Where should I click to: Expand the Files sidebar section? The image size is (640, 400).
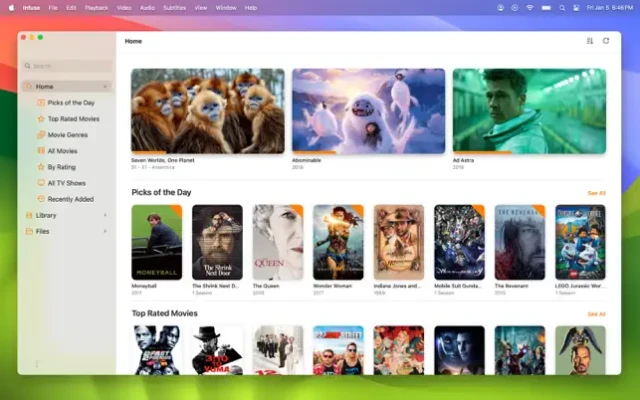pos(105,231)
